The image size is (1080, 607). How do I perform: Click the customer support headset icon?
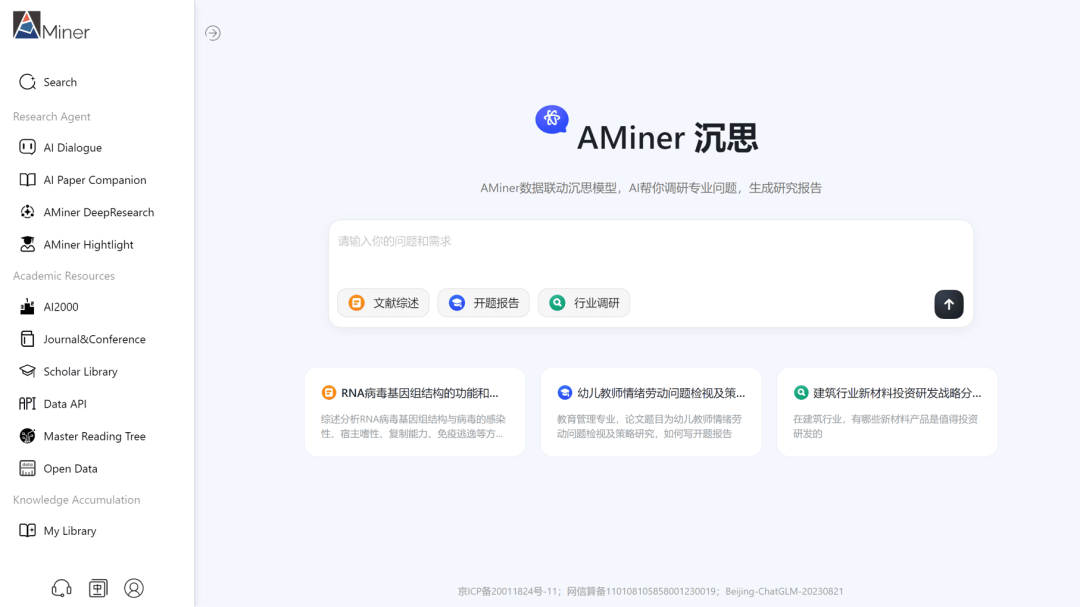pyautogui.click(x=61, y=588)
